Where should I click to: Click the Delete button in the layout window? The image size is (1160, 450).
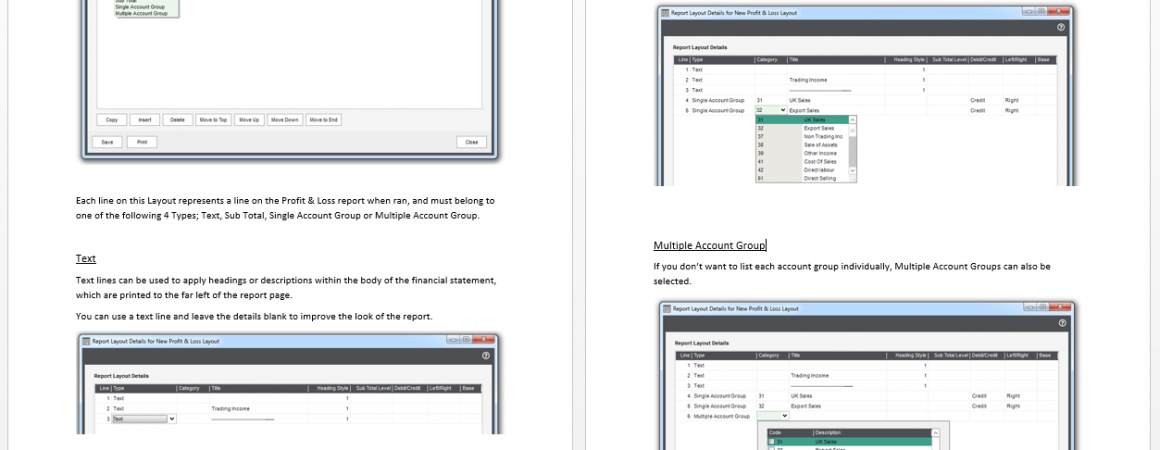click(x=178, y=119)
